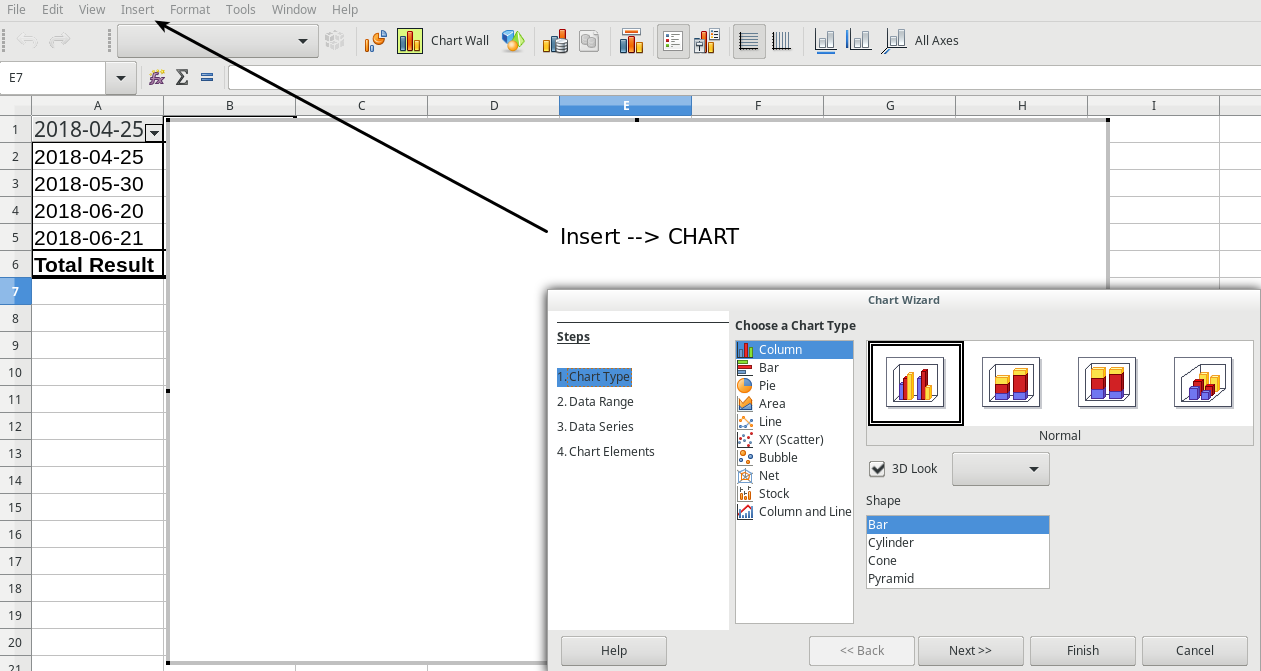Choose the Cylinder shape option
The image size is (1261, 671).
click(891, 542)
